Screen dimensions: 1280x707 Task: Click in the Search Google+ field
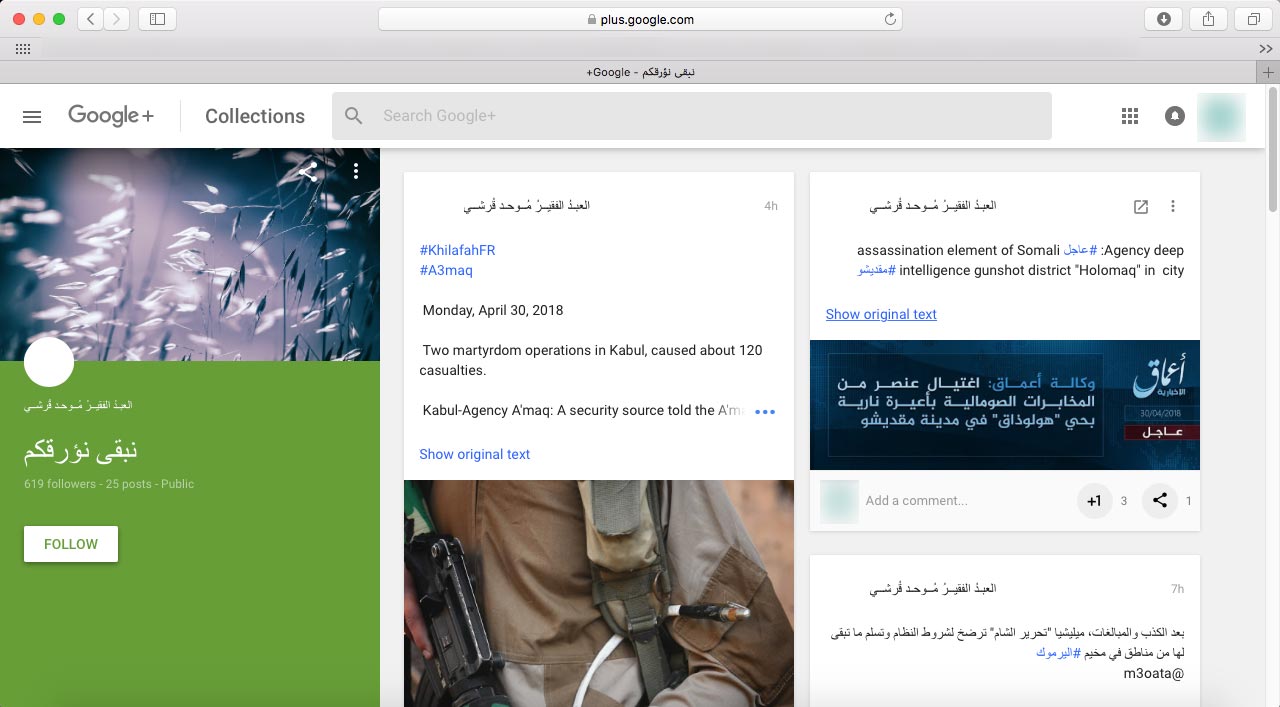coord(690,116)
